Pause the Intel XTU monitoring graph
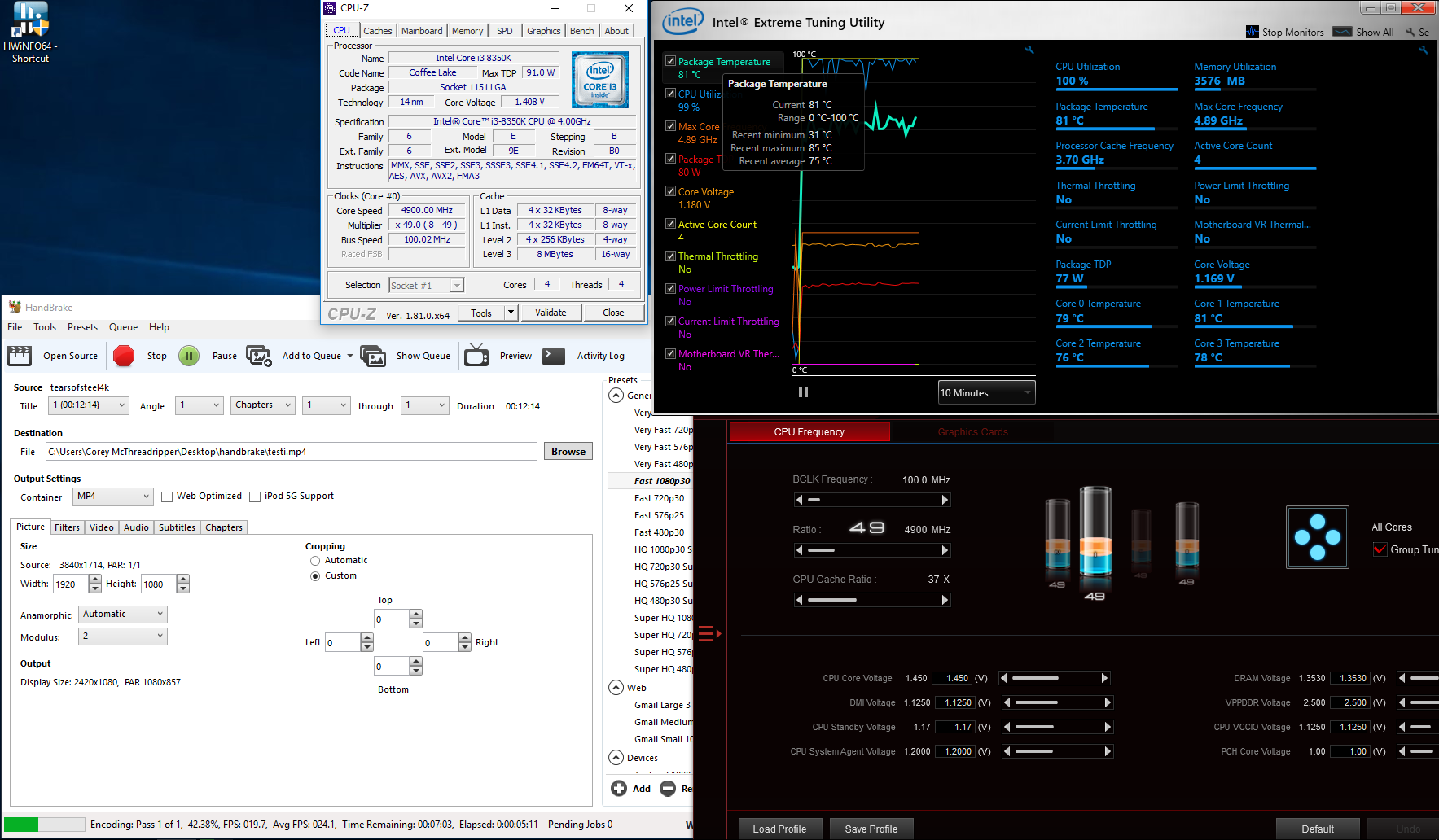 pyautogui.click(x=804, y=392)
